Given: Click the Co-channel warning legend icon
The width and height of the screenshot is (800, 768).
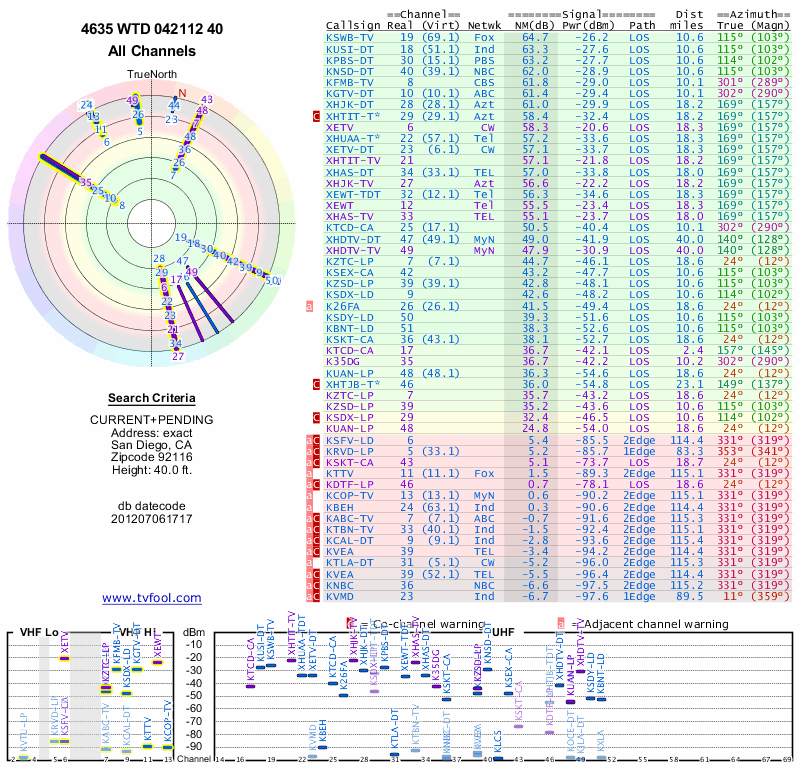Looking at the screenshot, I should tap(350, 623).
